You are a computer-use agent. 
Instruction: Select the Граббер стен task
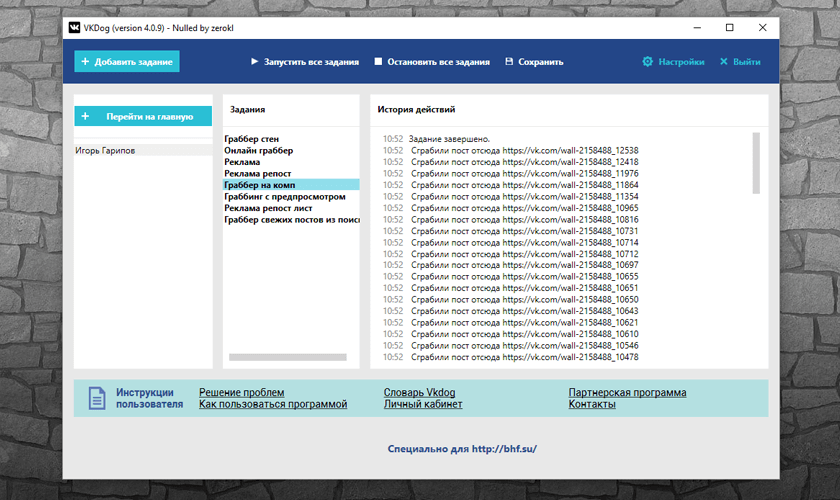coord(291,139)
